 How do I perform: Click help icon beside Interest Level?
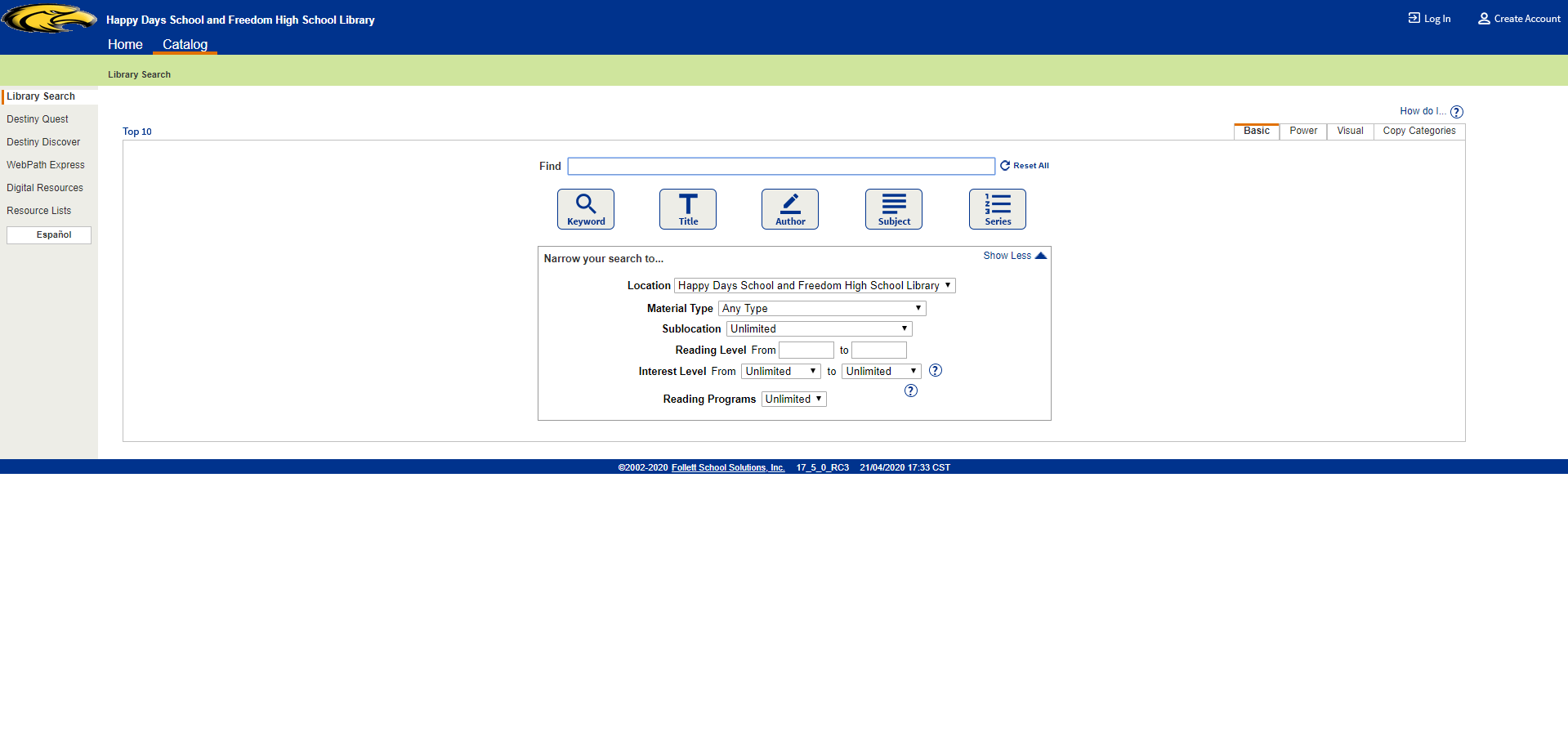click(936, 371)
